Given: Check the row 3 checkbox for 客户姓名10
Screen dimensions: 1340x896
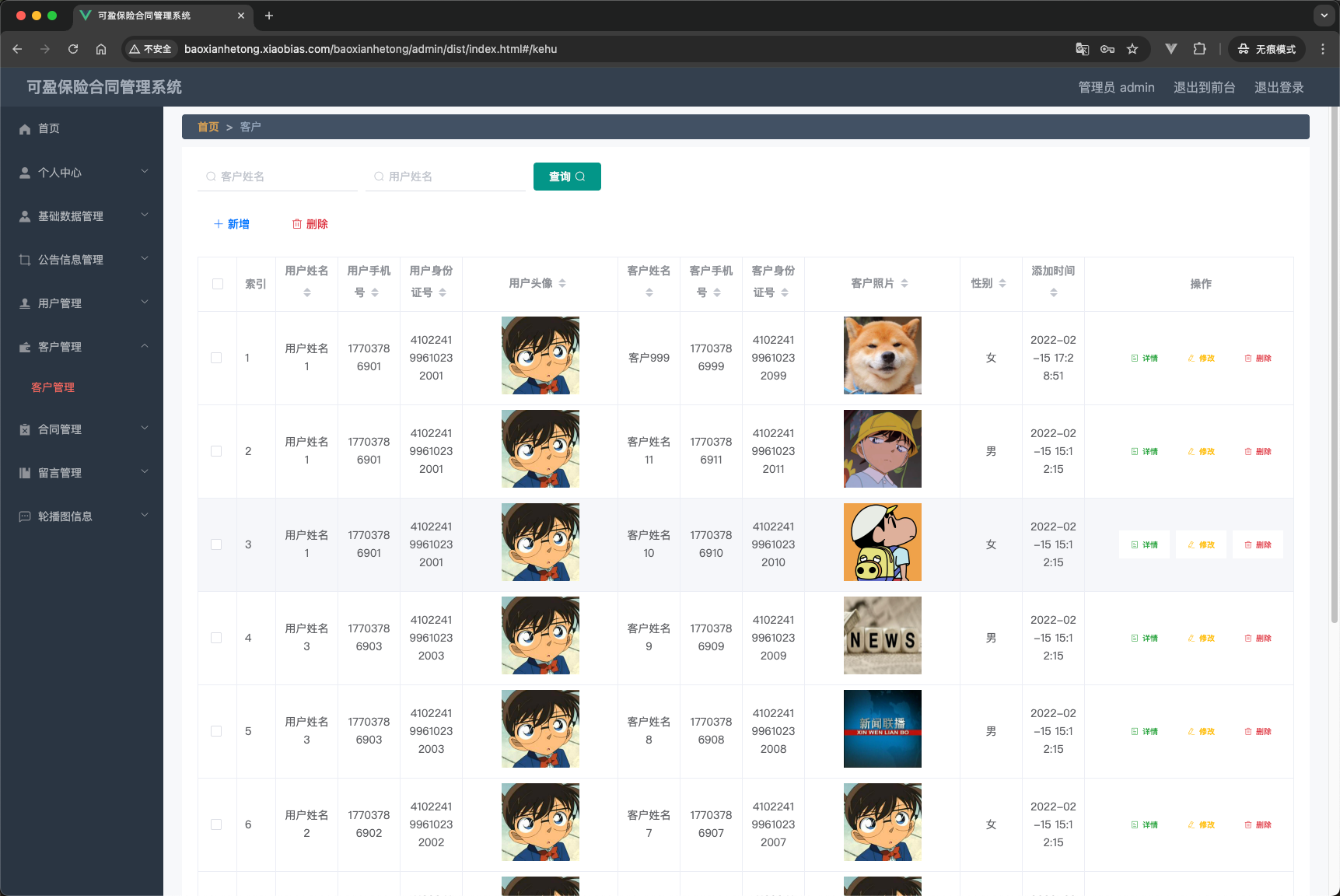Looking at the screenshot, I should pyautogui.click(x=216, y=544).
